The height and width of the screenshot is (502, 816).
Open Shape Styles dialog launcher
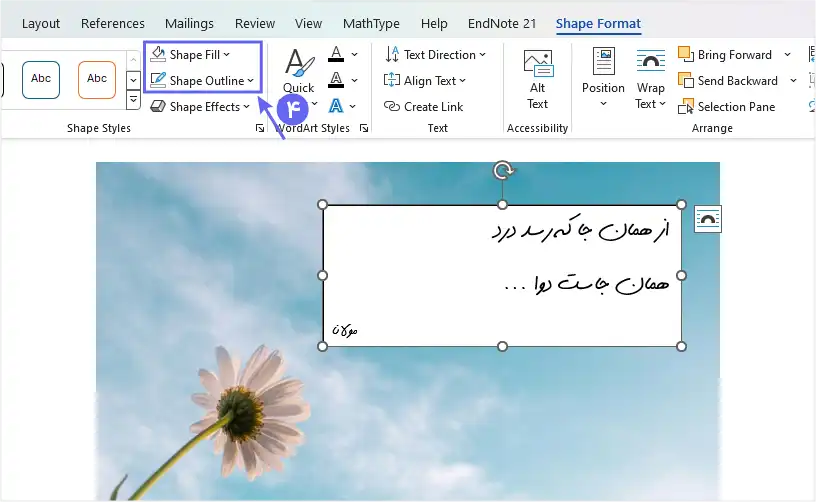(x=260, y=128)
